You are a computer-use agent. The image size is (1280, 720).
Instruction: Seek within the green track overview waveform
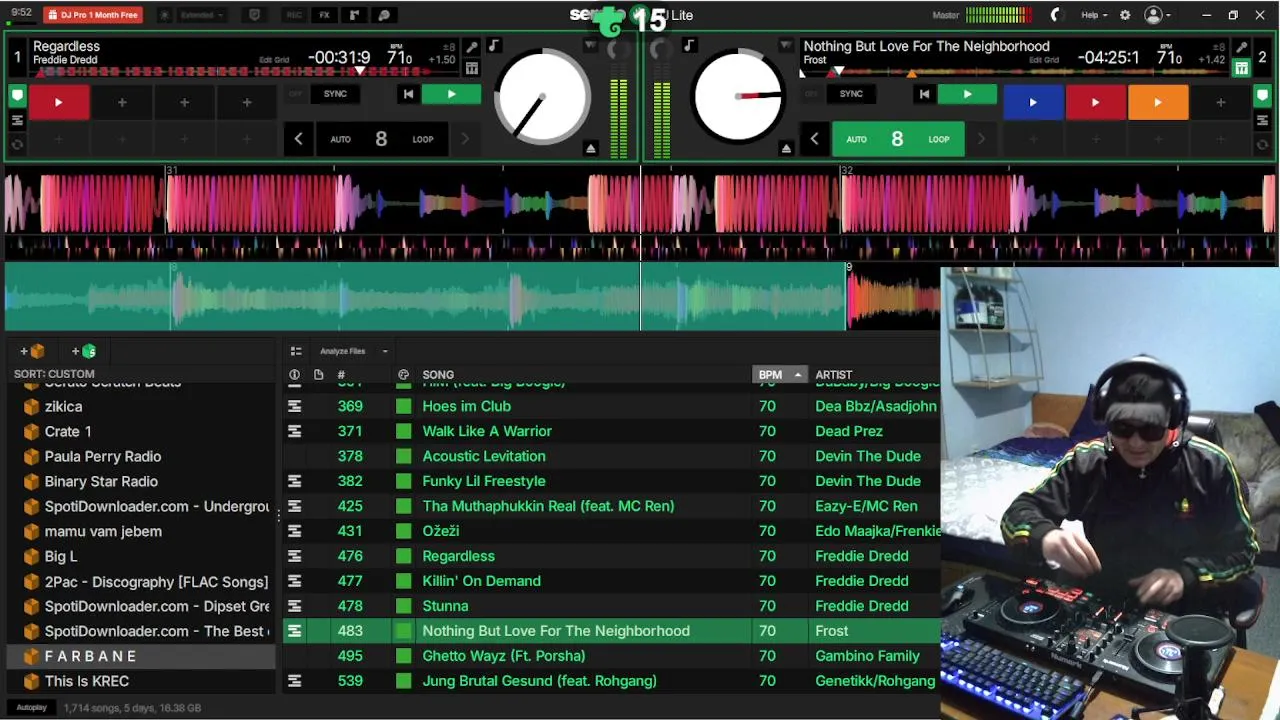pyautogui.click(x=425, y=297)
